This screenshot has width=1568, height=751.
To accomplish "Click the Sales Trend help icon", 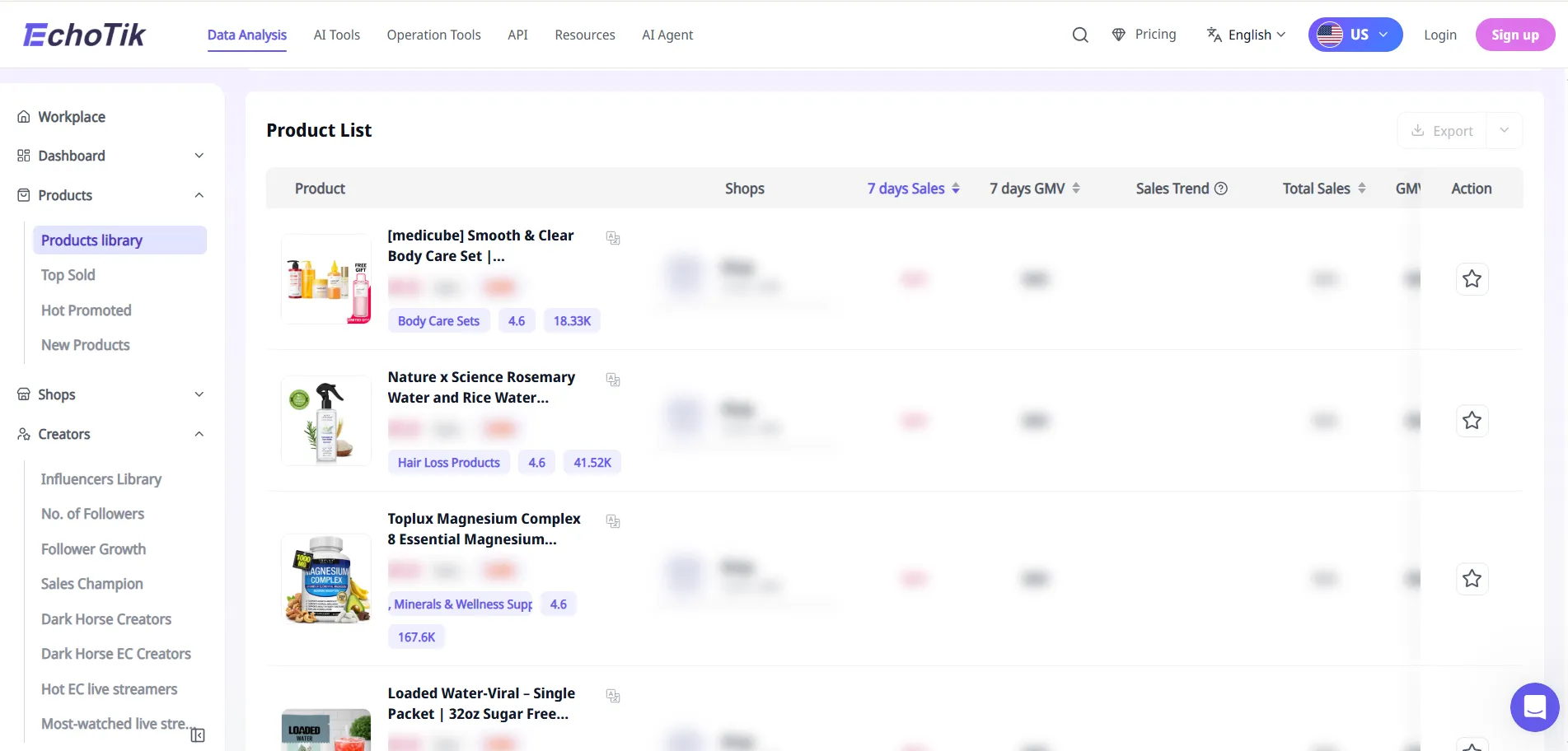I will tap(1221, 189).
